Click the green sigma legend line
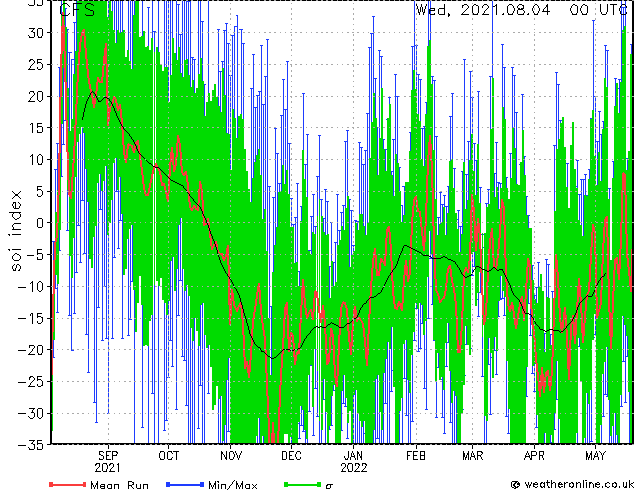The height and width of the screenshot is (490, 634). (302, 484)
